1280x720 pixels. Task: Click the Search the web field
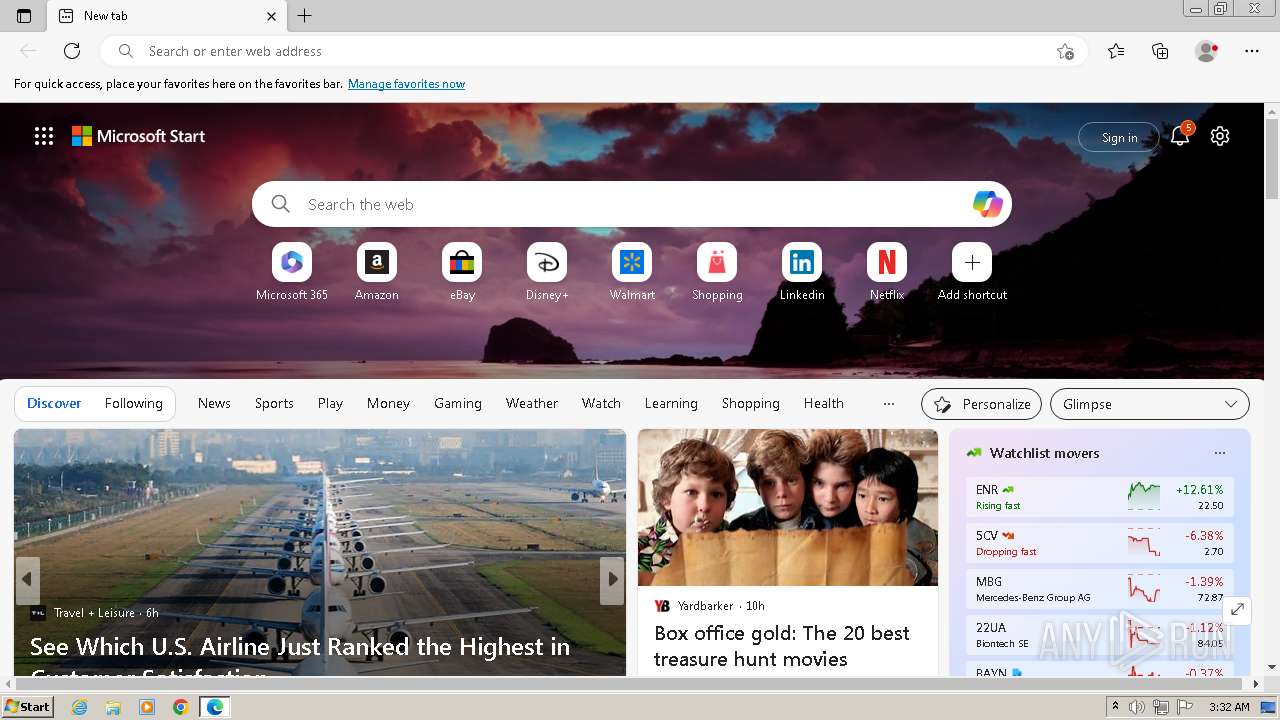pyautogui.click(x=632, y=204)
